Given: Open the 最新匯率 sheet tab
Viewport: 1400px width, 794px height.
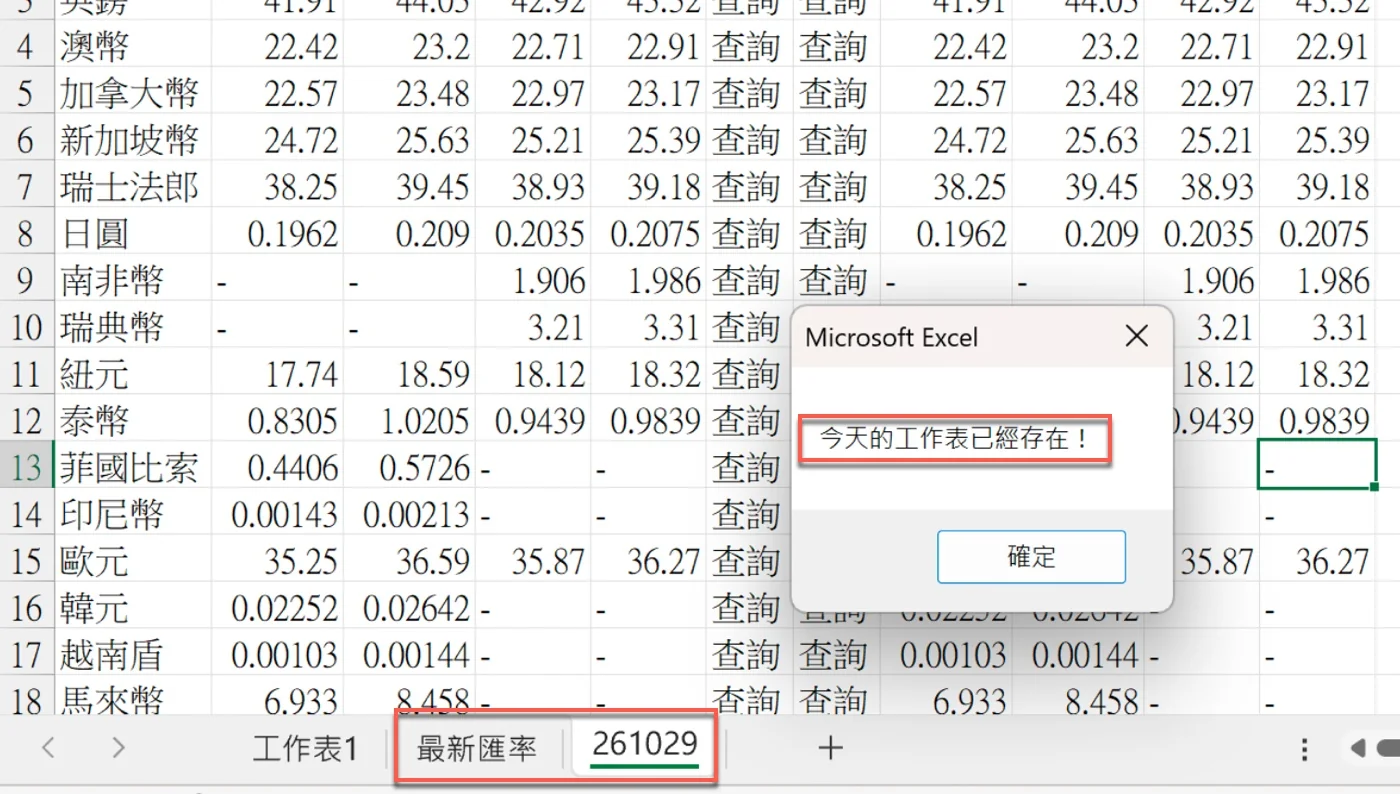Looking at the screenshot, I should click(476, 749).
